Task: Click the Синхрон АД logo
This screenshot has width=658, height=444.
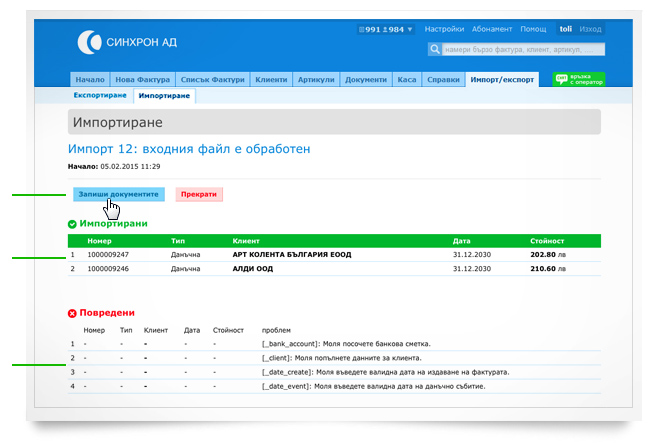Action: (x=127, y=41)
